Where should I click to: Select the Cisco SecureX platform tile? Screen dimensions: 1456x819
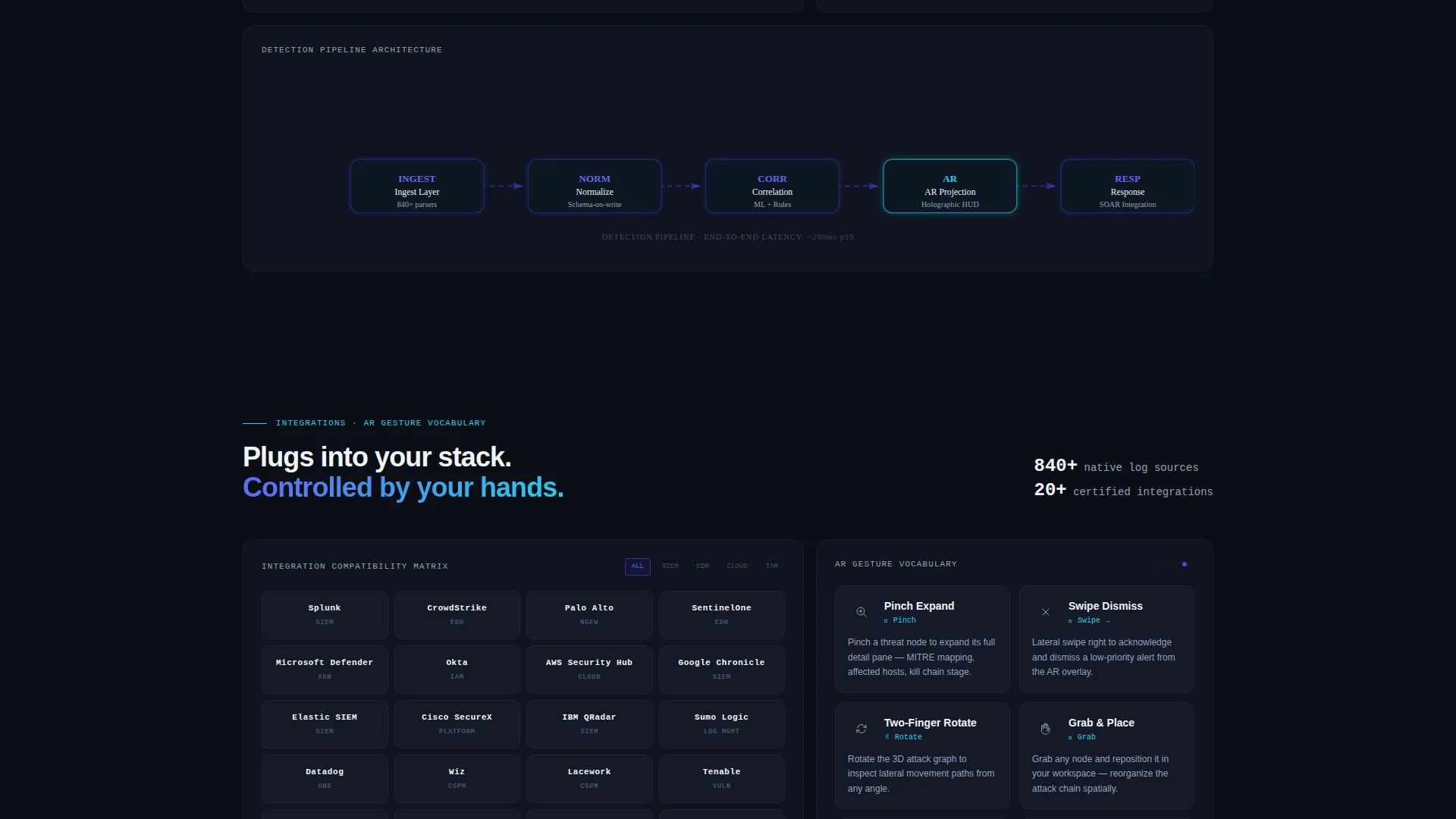pos(457,724)
